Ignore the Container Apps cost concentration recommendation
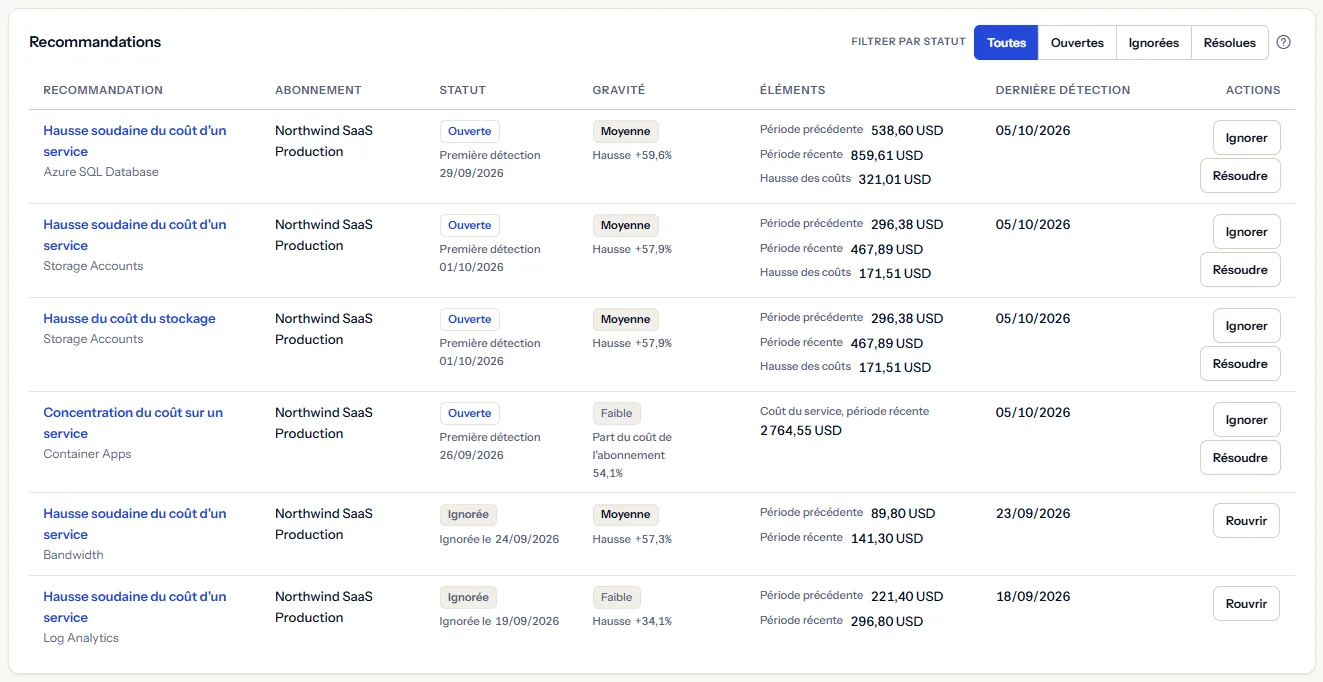The image size is (1323, 682). click(1247, 420)
